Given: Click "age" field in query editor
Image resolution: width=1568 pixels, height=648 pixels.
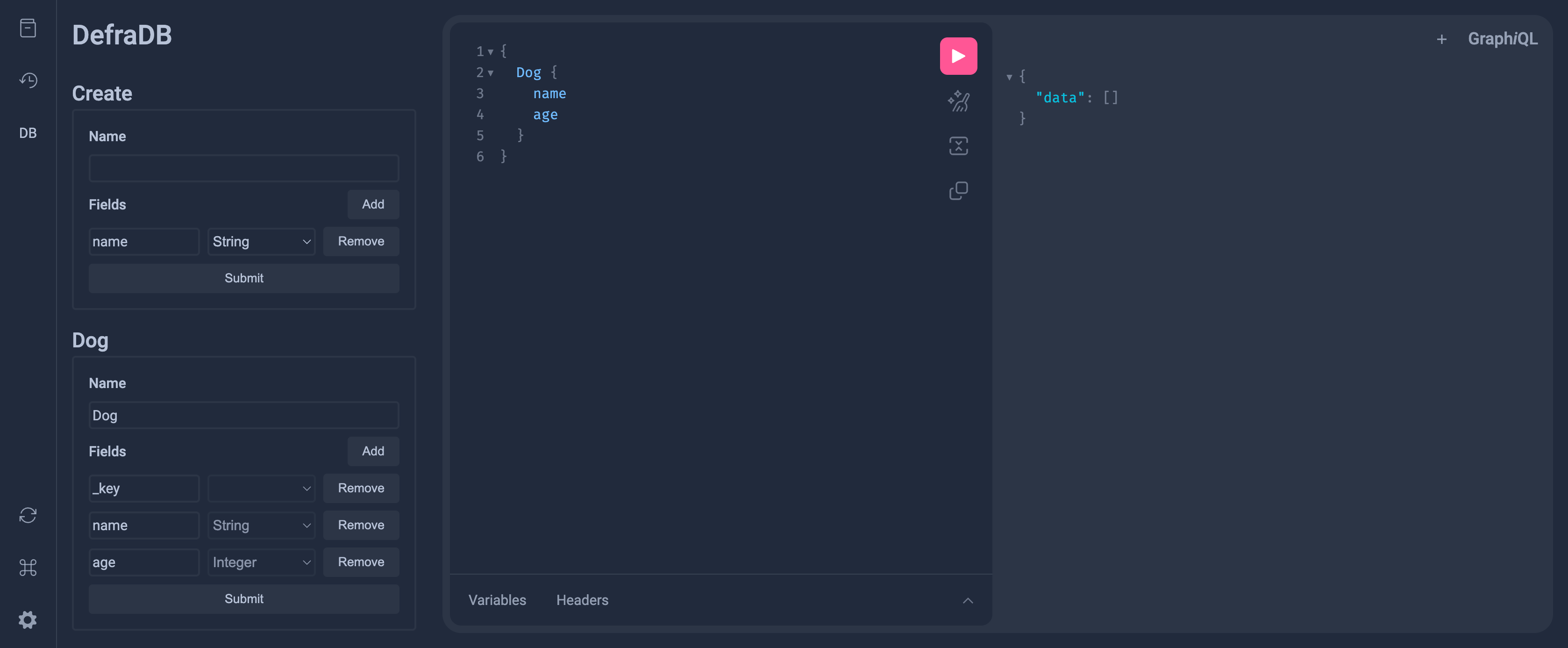Looking at the screenshot, I should click(545, 115).
